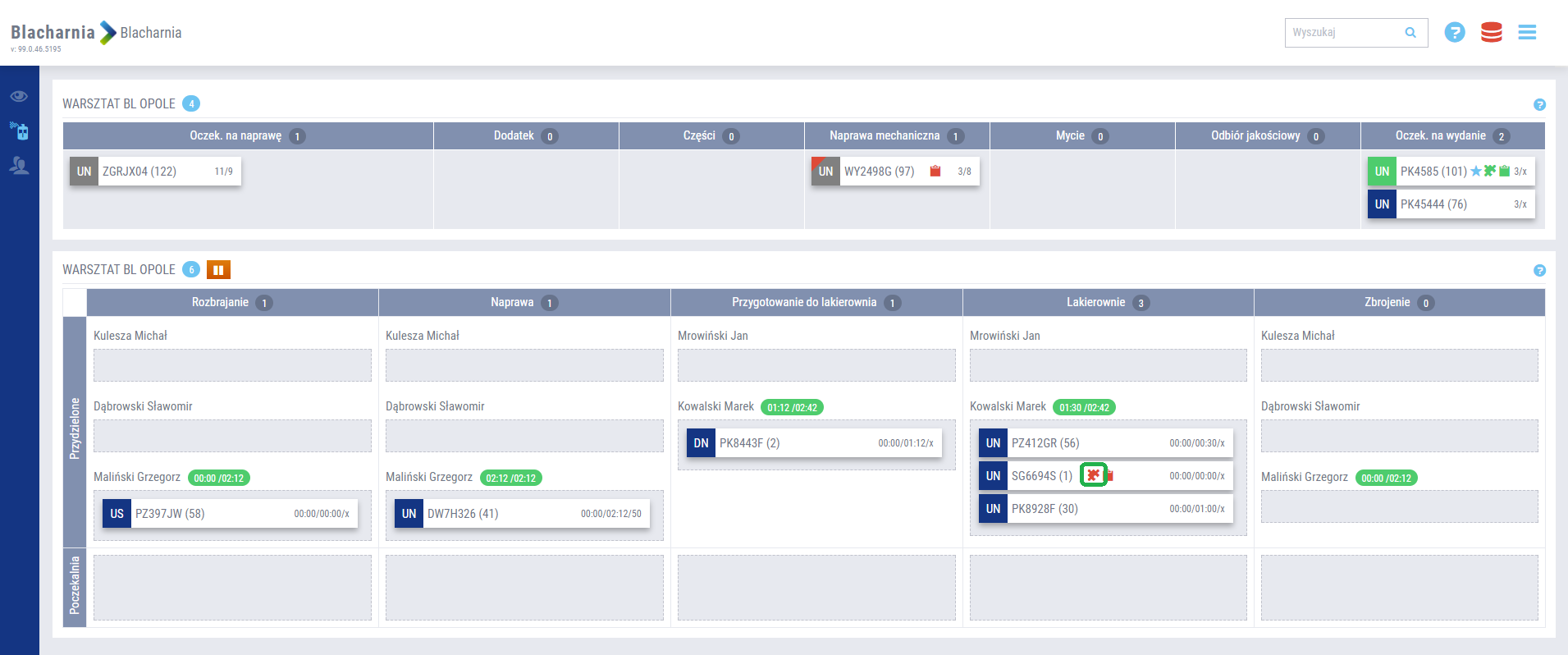Click the eye icon in left sidebar
The image size is (1568, 655).
point(19,97)
